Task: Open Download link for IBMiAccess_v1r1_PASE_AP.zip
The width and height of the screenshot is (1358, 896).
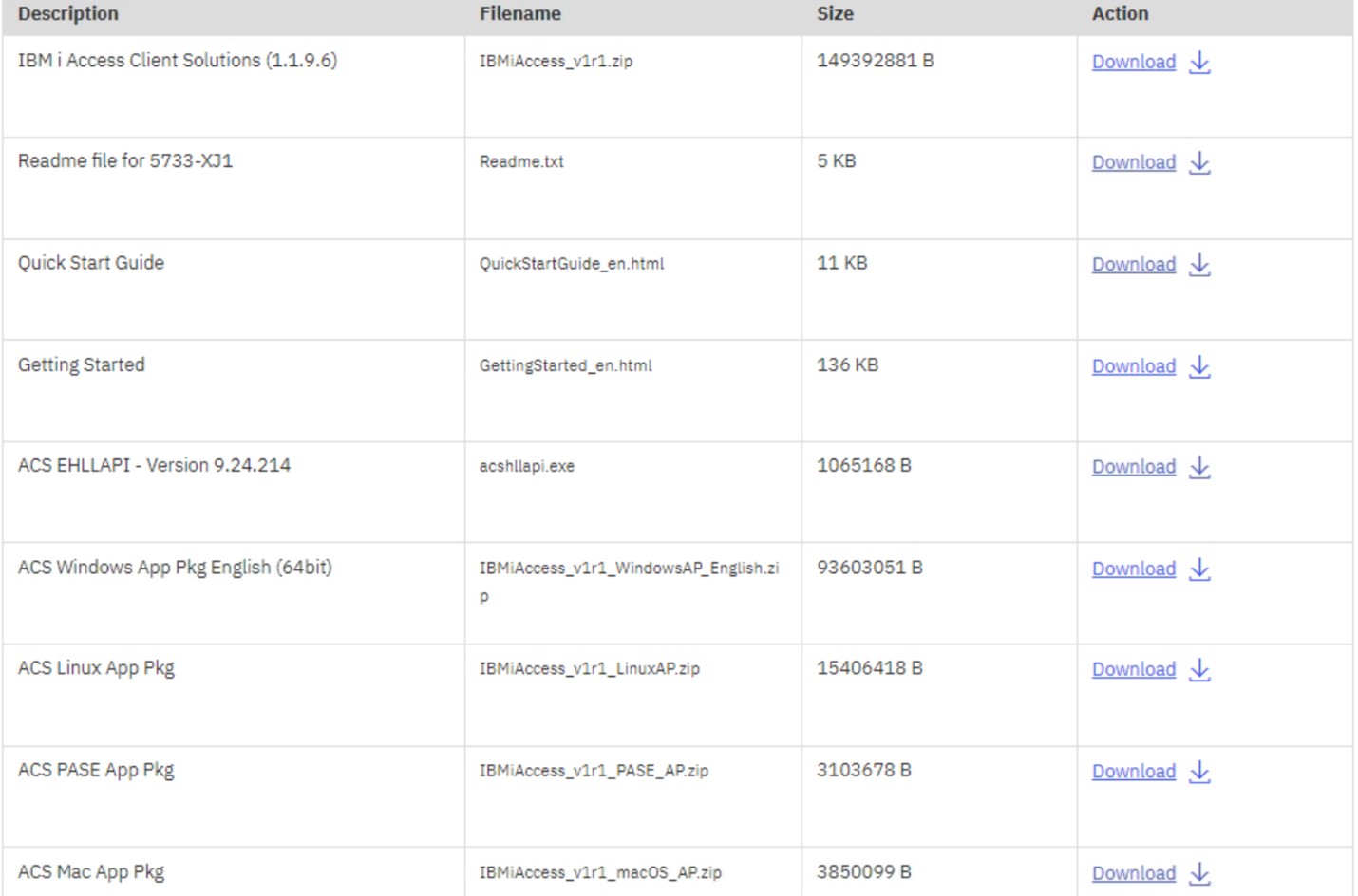Action: [1133, 772]
